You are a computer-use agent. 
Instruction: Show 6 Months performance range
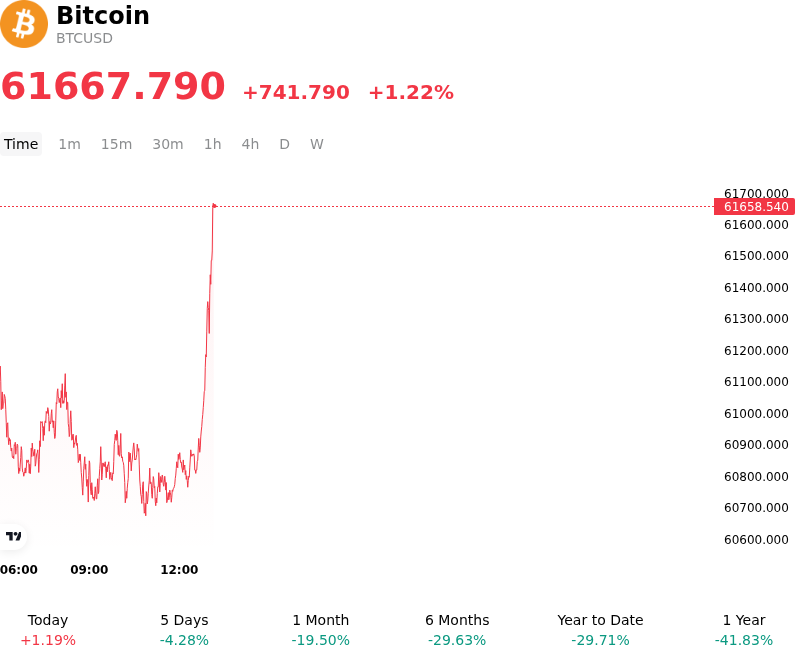(457, 630)
